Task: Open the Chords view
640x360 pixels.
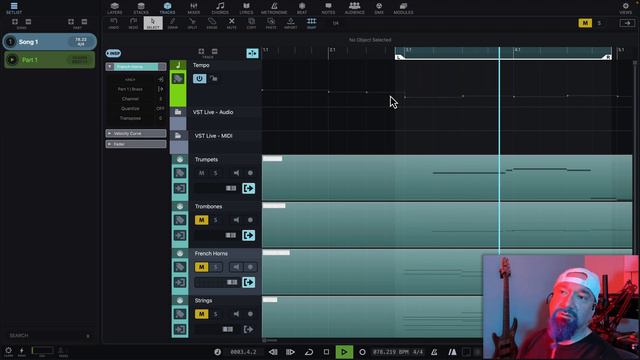Action: (220, 8)
